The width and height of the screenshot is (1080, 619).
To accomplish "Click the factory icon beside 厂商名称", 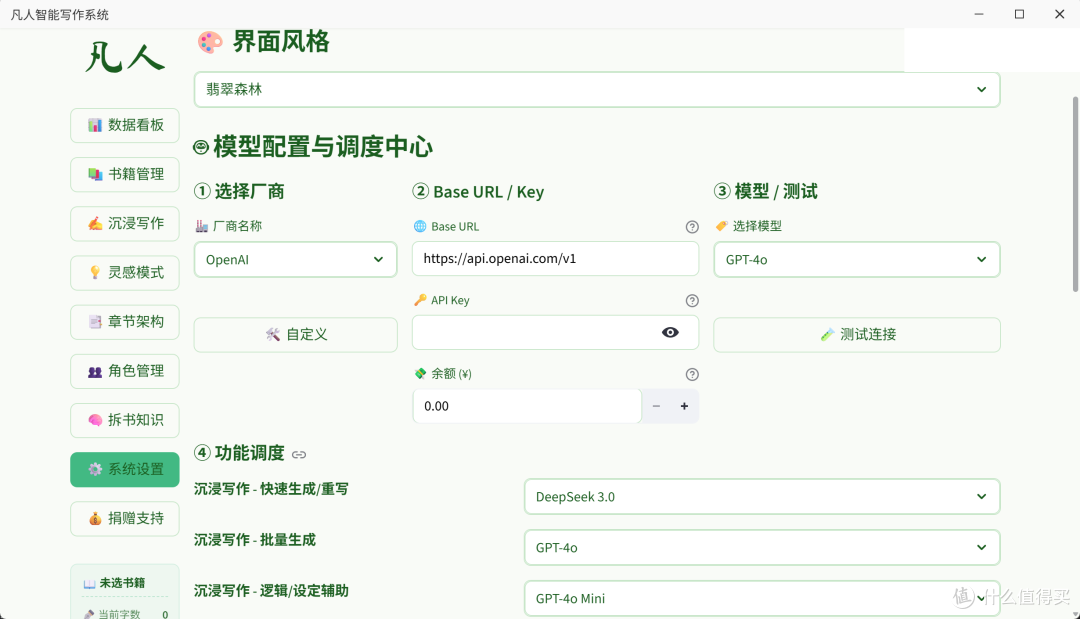I will 201,226.
